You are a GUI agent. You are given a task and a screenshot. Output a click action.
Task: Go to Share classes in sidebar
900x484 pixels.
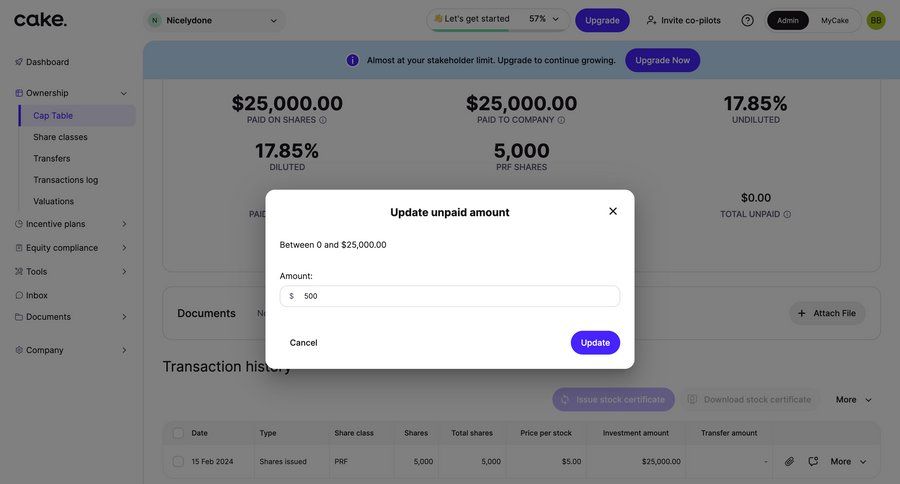click(60, 137)
